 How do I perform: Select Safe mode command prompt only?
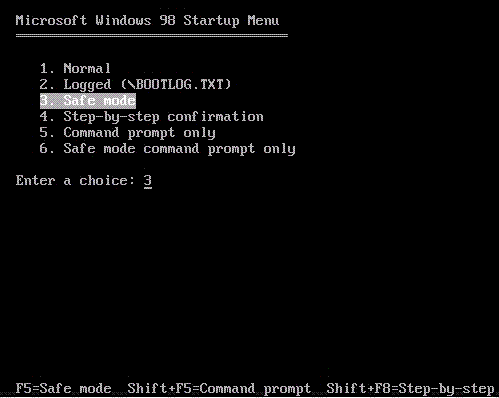[167, 149]
